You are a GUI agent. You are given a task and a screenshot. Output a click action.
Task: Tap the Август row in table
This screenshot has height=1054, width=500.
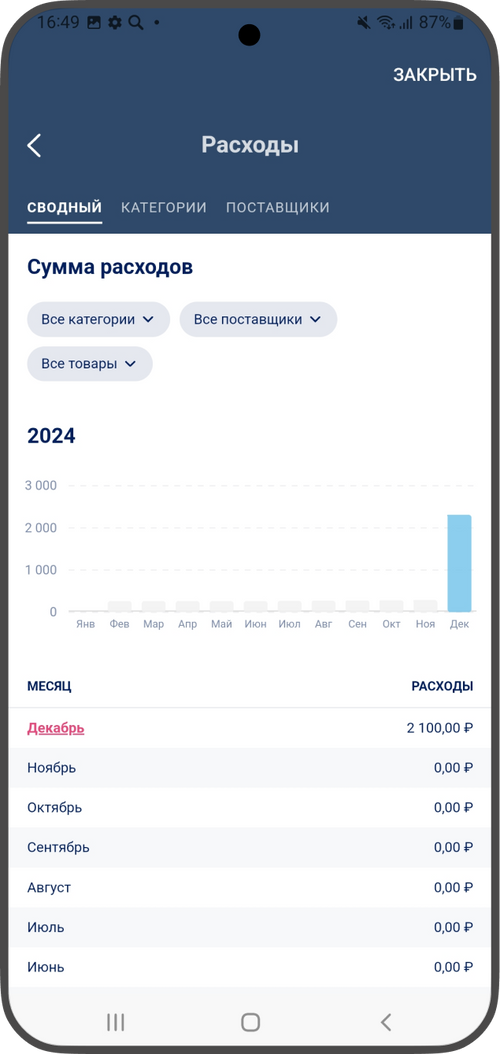[x=250, y=887]
